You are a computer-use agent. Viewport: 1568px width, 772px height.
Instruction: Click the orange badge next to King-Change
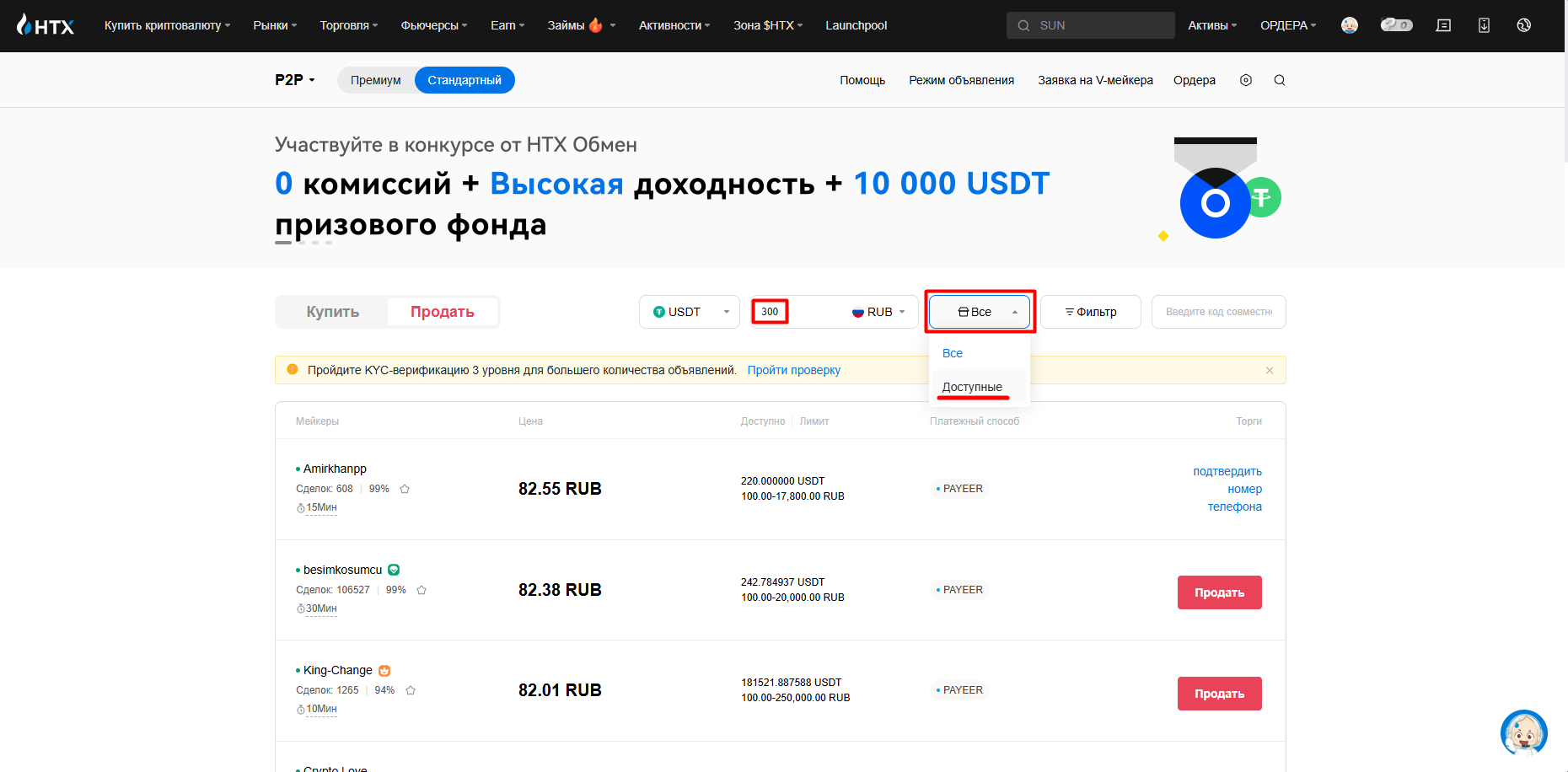[384, 671]
